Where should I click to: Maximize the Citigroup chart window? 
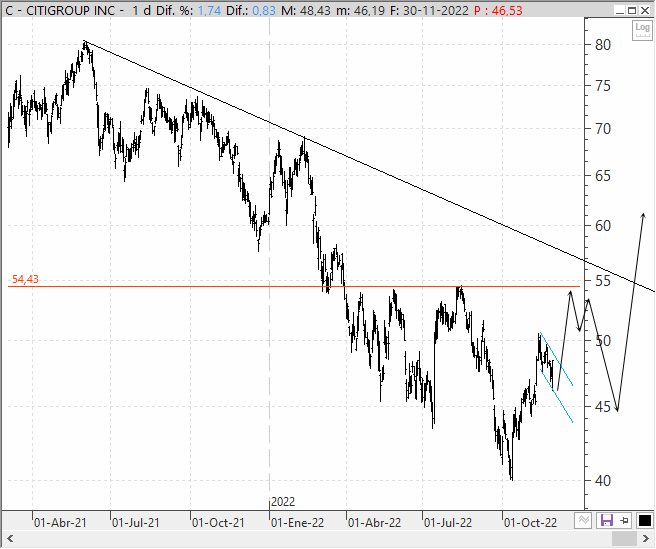(633, 10)
